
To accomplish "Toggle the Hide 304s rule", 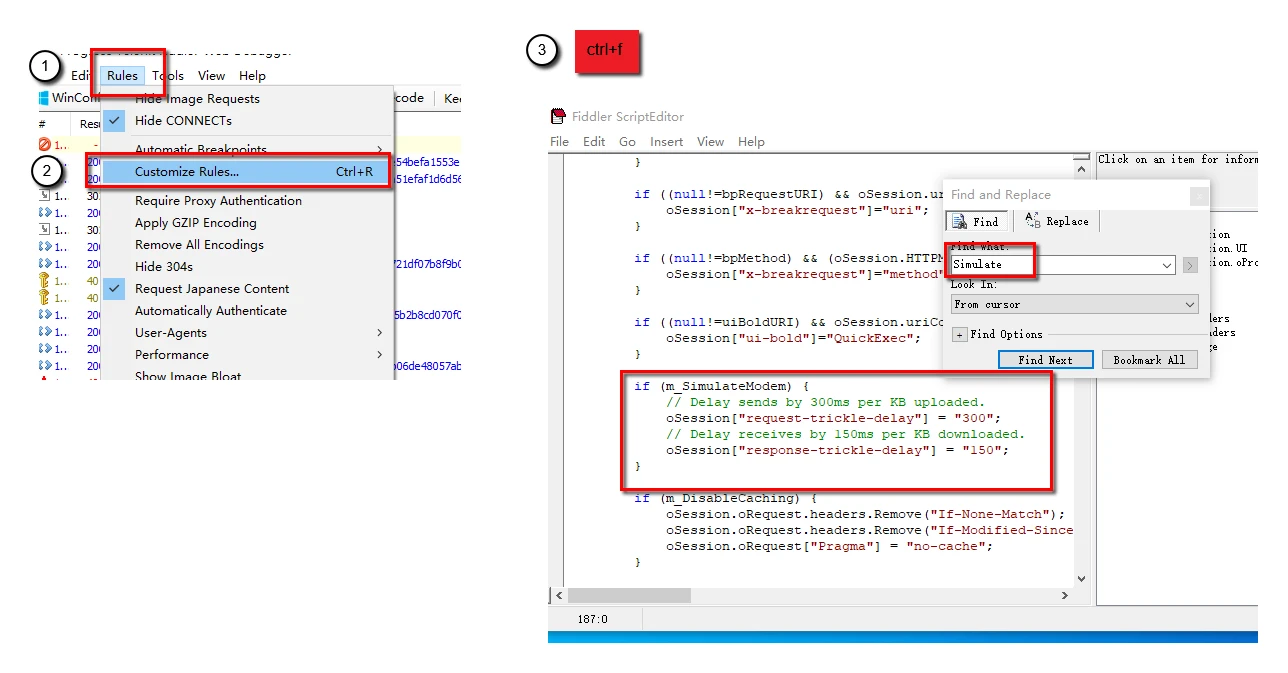I will coord(164,267).
